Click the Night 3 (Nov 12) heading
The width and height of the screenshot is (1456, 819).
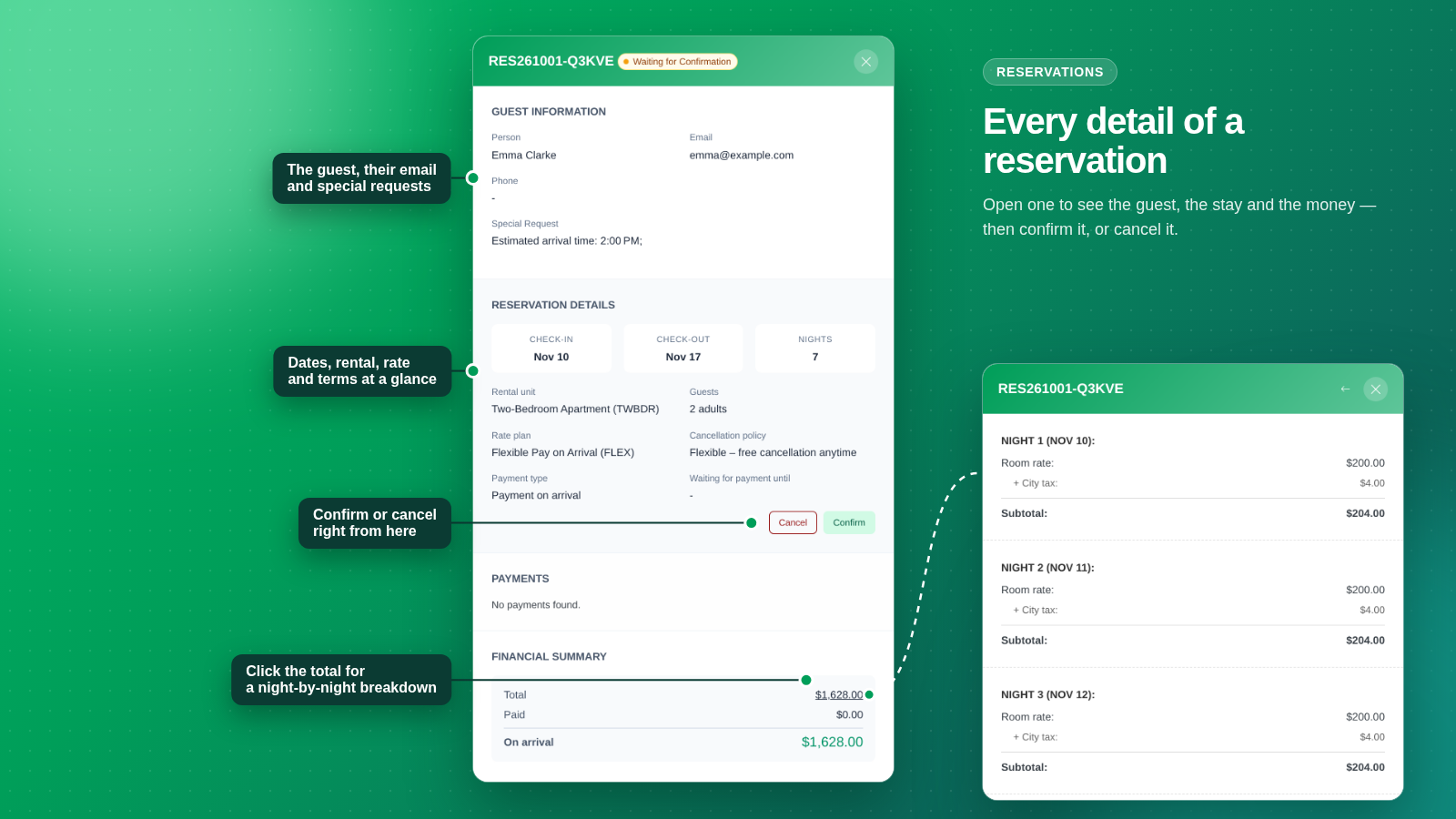1047,695
